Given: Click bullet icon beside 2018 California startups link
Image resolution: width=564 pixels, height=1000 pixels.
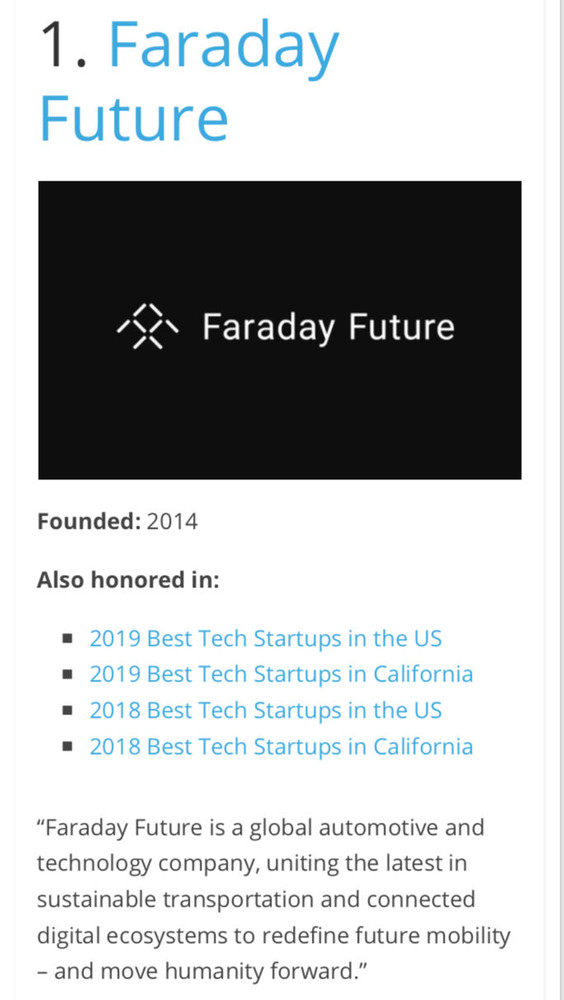Looking at the screenshot, I should pyautogui.click(x=68, y=746).
